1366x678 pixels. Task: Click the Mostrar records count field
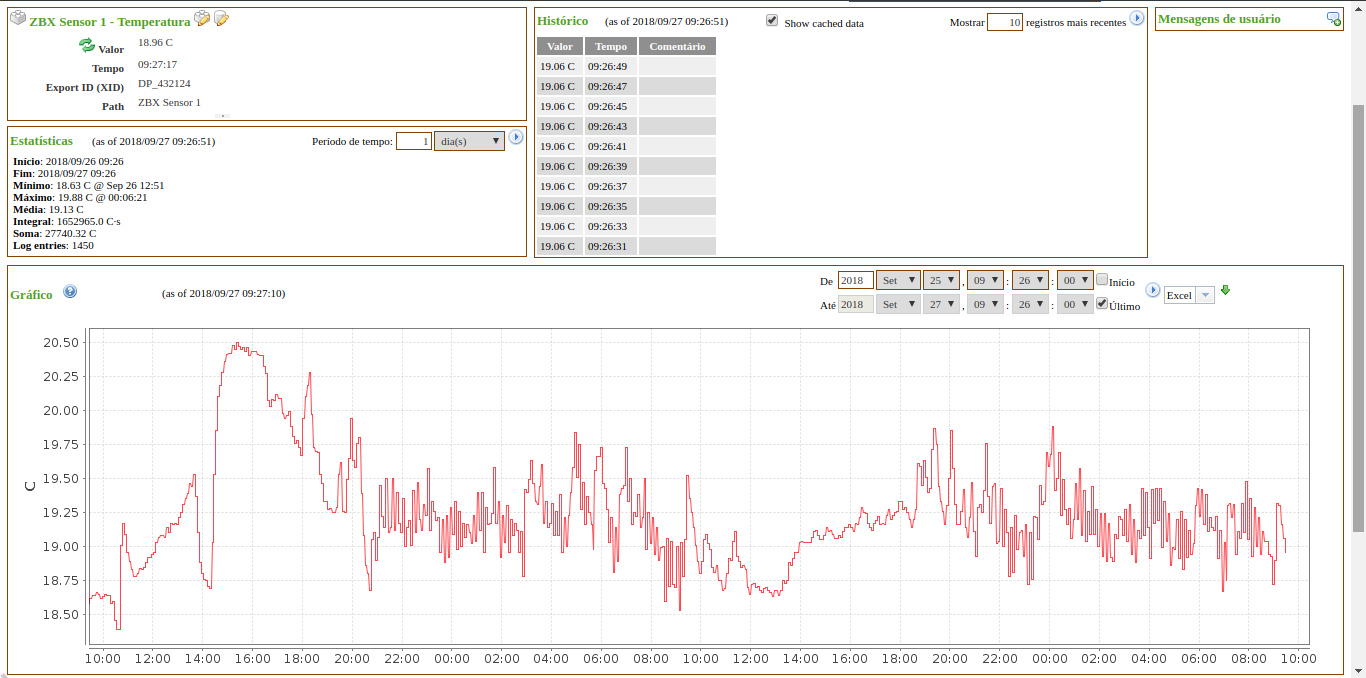point(1005,22)
